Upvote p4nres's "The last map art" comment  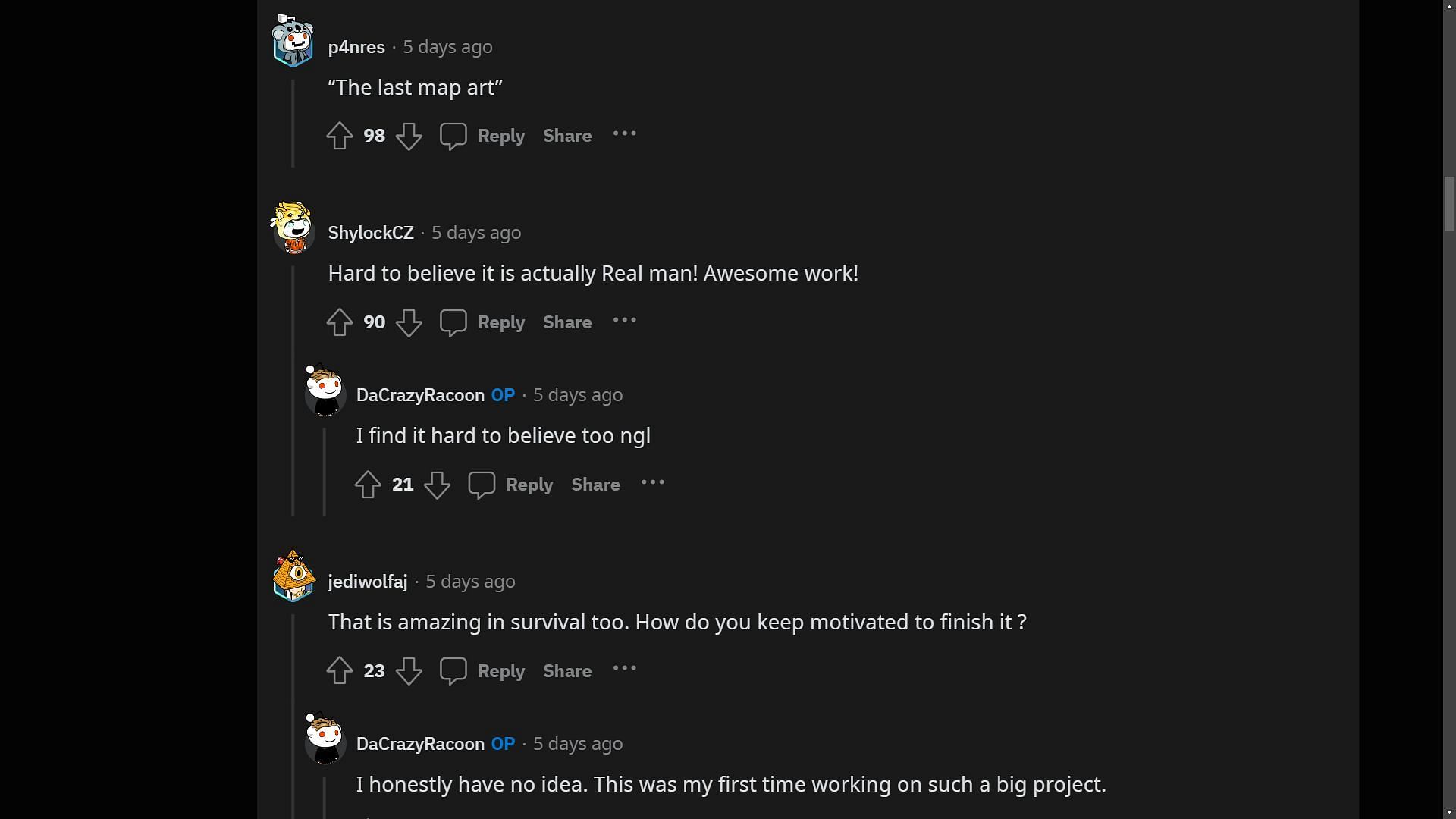339,136
